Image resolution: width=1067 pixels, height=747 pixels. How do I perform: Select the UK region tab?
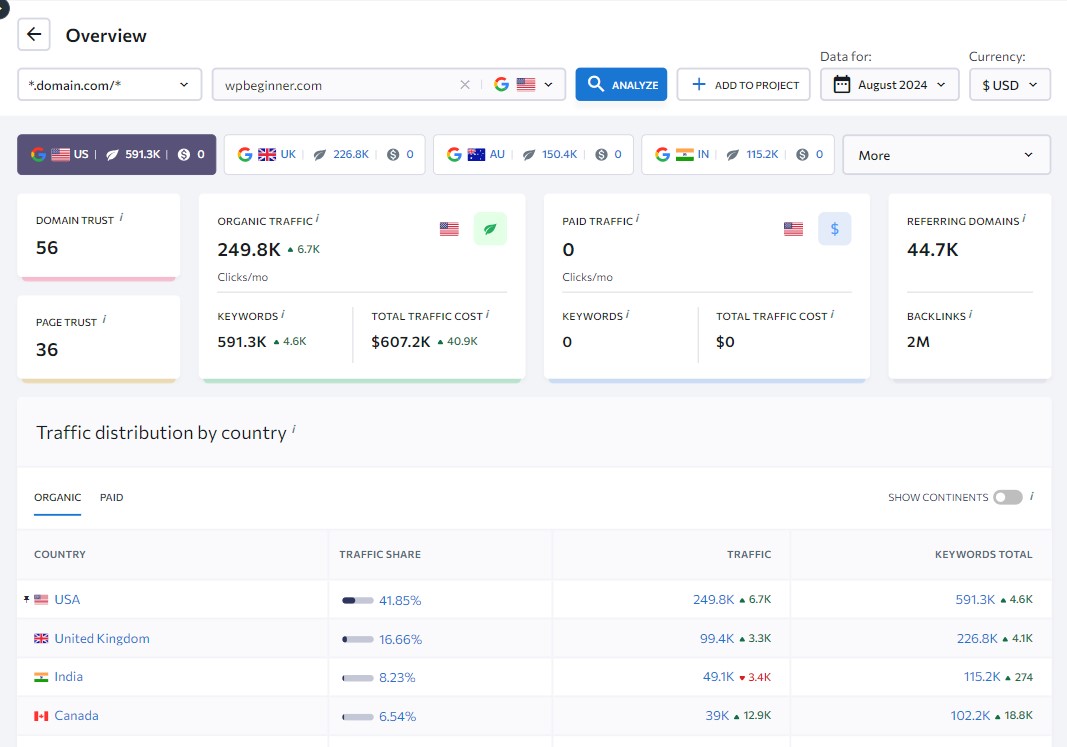click(x=325, y=155)
